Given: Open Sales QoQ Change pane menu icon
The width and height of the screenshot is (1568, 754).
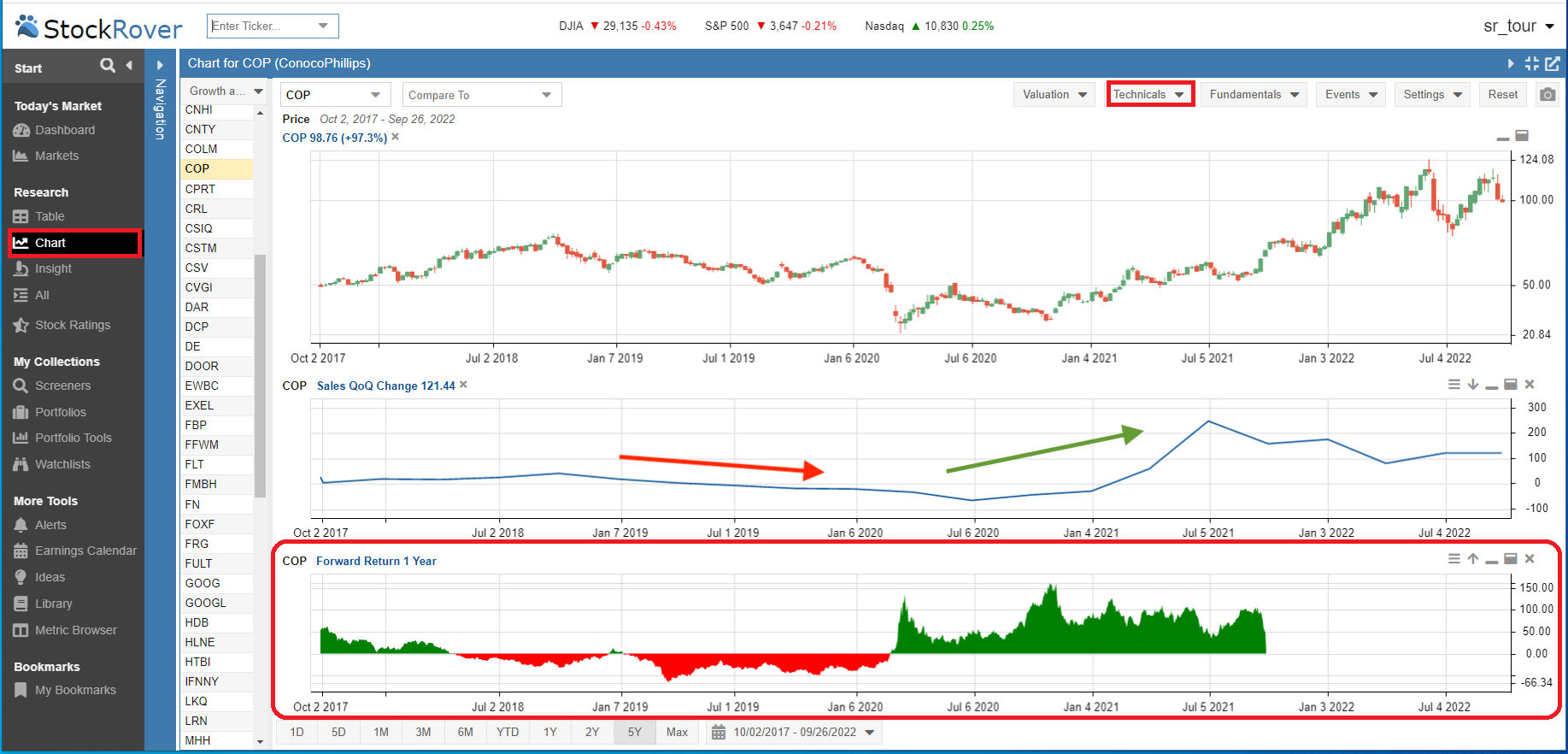Looking at the screenshot, I should point(1454,385).
